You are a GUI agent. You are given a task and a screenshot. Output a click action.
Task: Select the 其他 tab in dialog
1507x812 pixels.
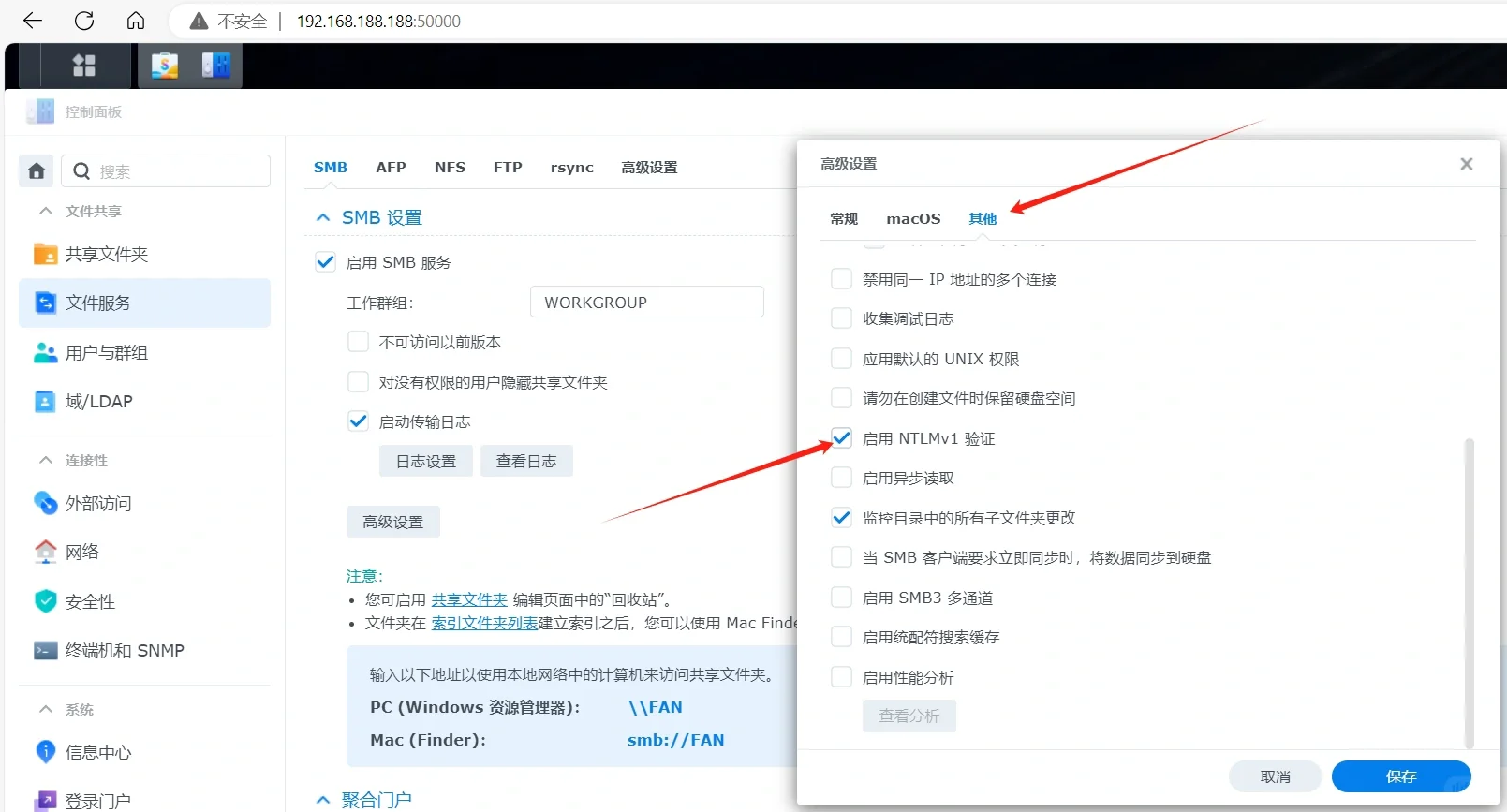tap(983, 218)
